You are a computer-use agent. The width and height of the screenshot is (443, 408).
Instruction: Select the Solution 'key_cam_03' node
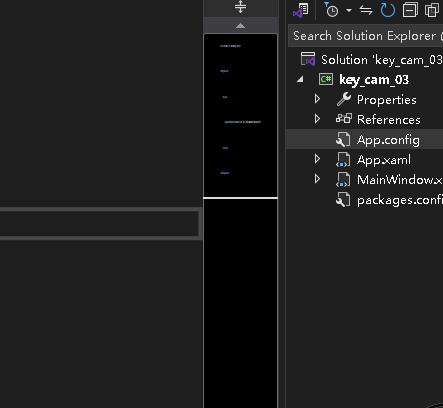(x=371, y=60)
